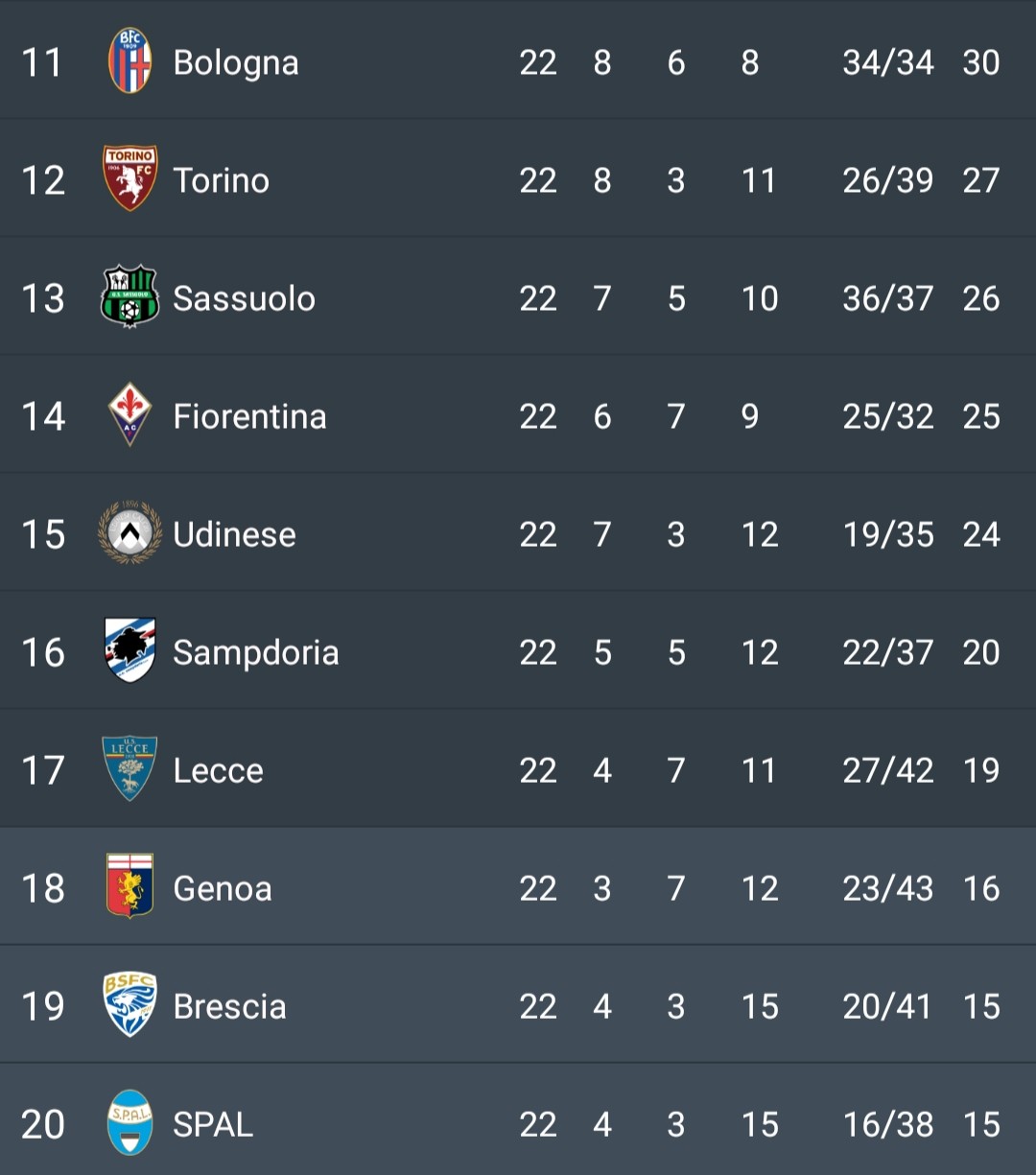Click the Udinese club badge
This screenshot has height=1175, width=1036.
(x=129, y=533)
